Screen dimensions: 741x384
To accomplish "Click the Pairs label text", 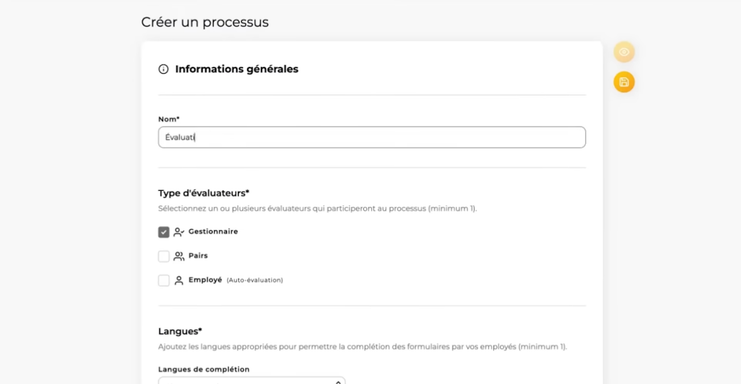I will (198, 256).
